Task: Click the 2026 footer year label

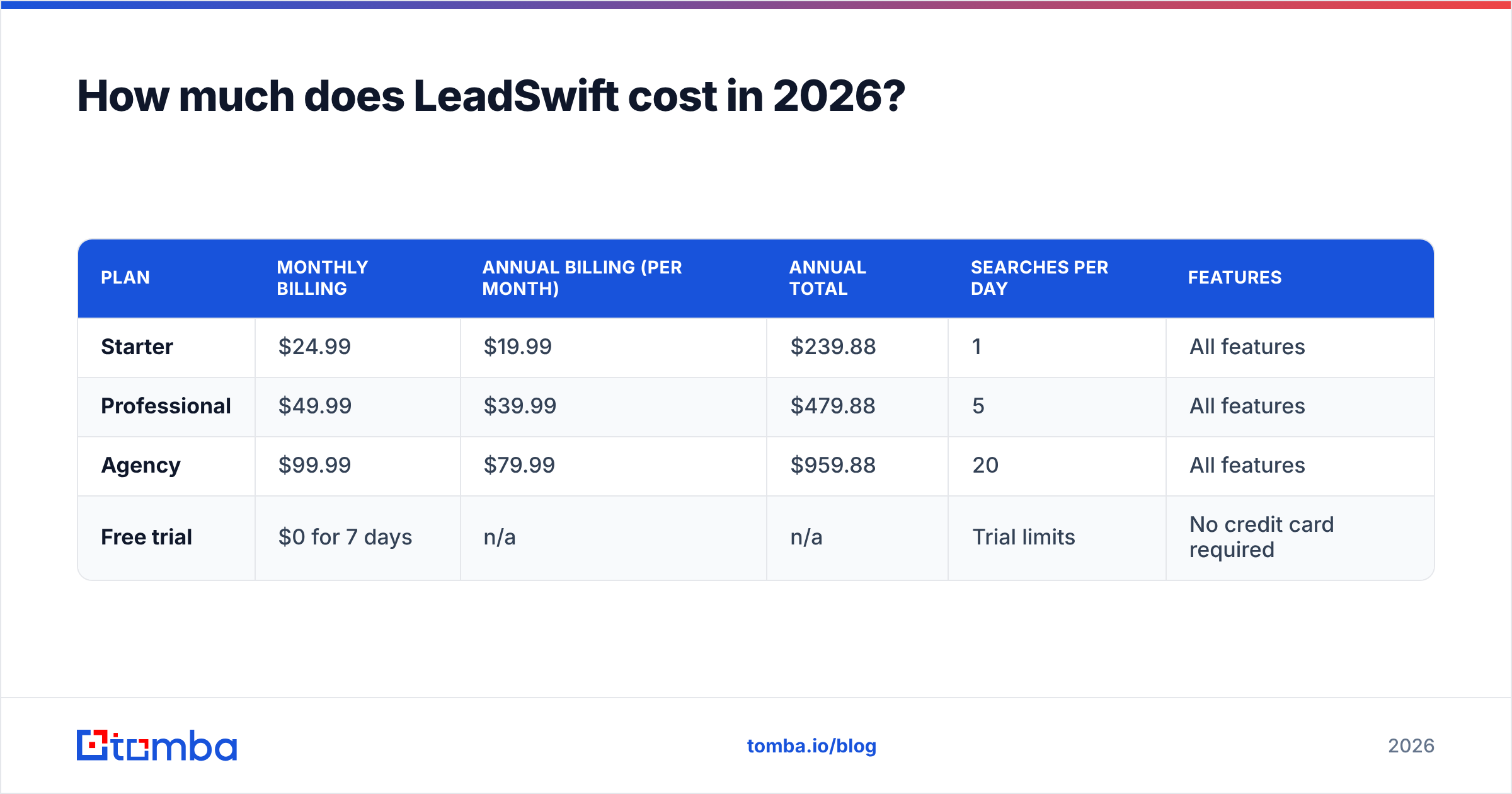Action: 1411,746
